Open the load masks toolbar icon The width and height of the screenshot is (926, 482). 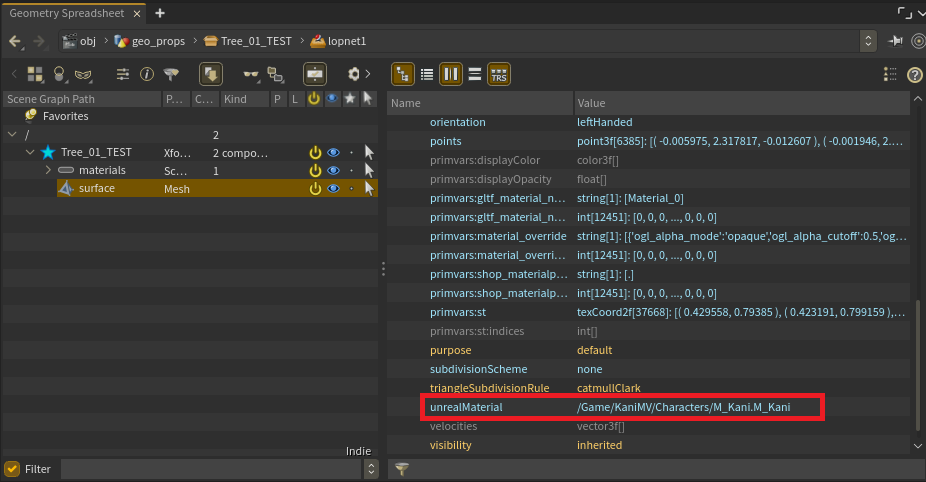pyautogui.click(x=35, y=74)
